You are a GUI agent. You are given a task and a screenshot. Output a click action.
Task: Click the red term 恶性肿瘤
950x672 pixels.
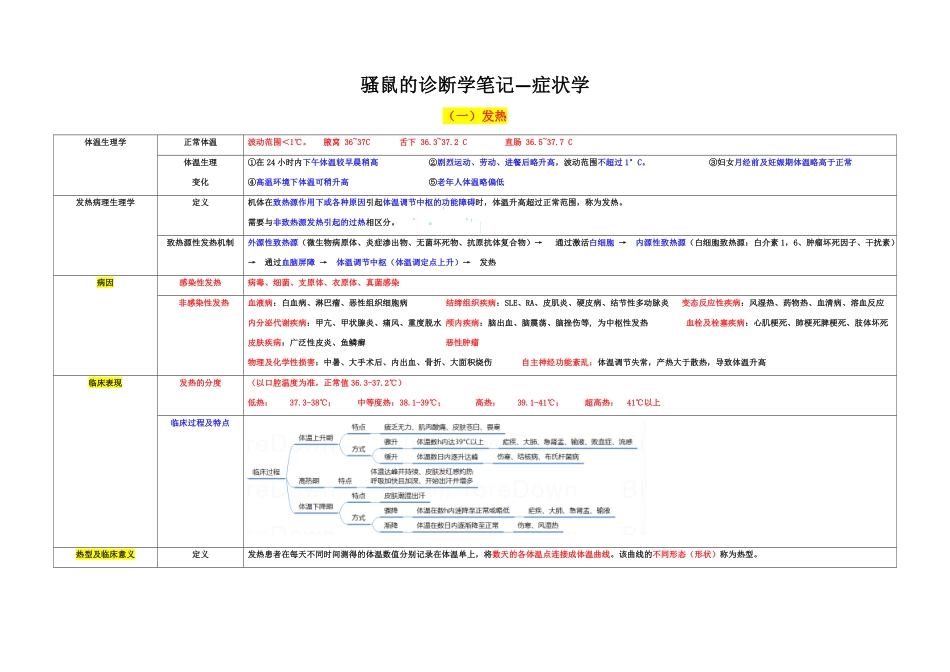coord(462,342)
